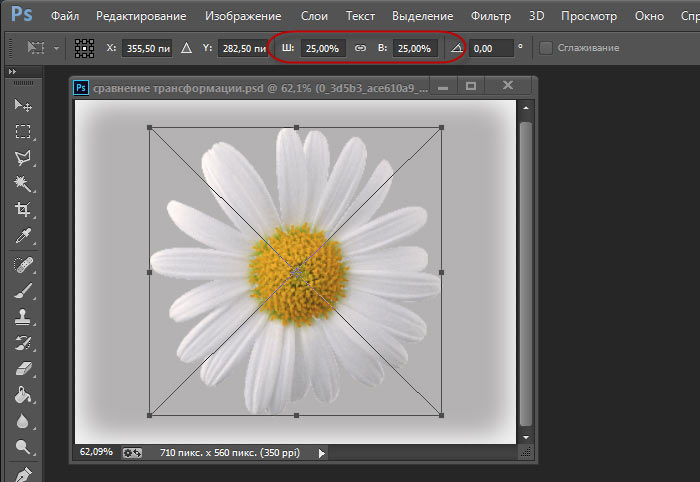The width and height of the screenshot is (700, 482).
Task: Select the Healing Brush tool
Action: click(22, 265)
